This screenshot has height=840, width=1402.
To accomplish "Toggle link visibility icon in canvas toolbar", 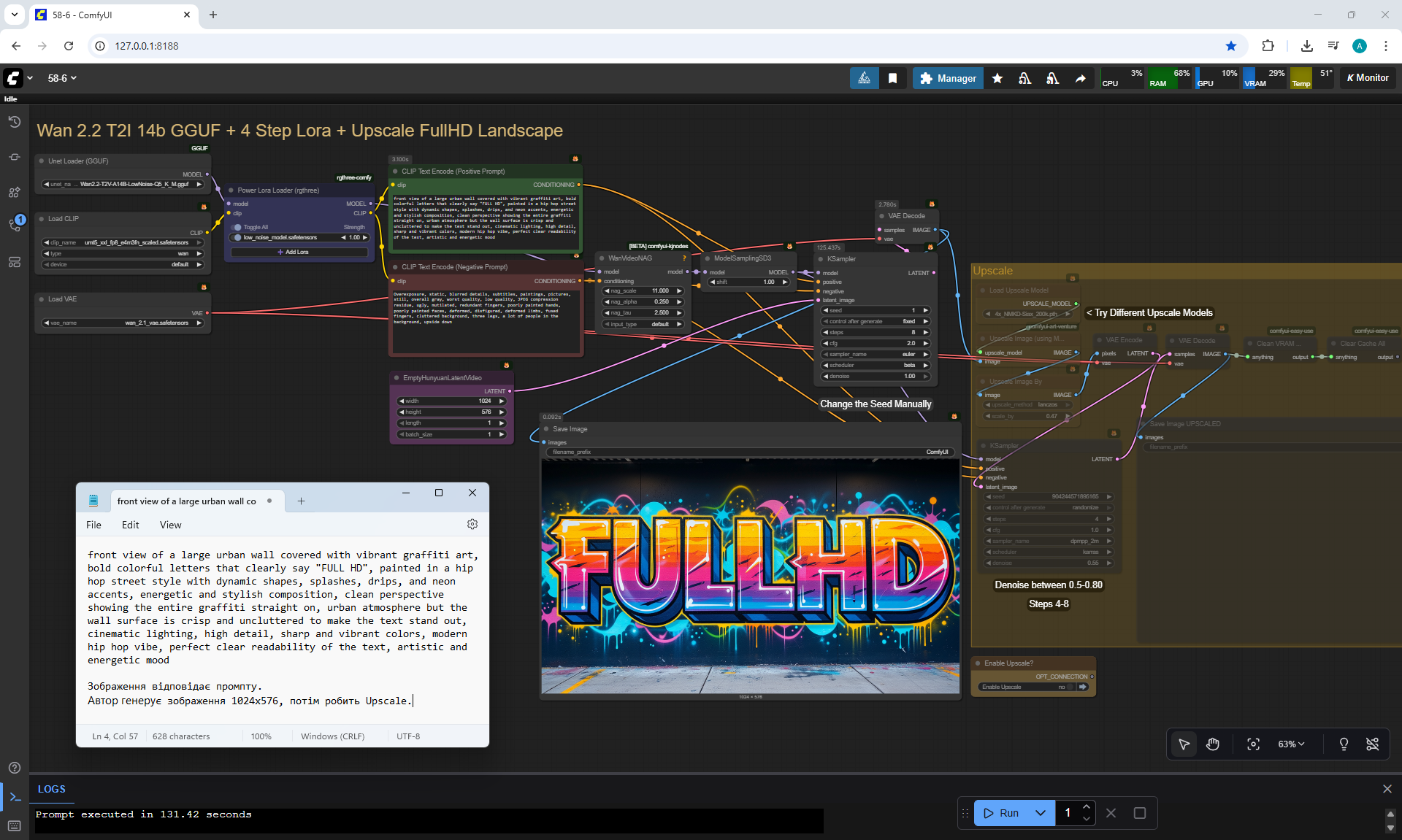I will (1372, 744).
